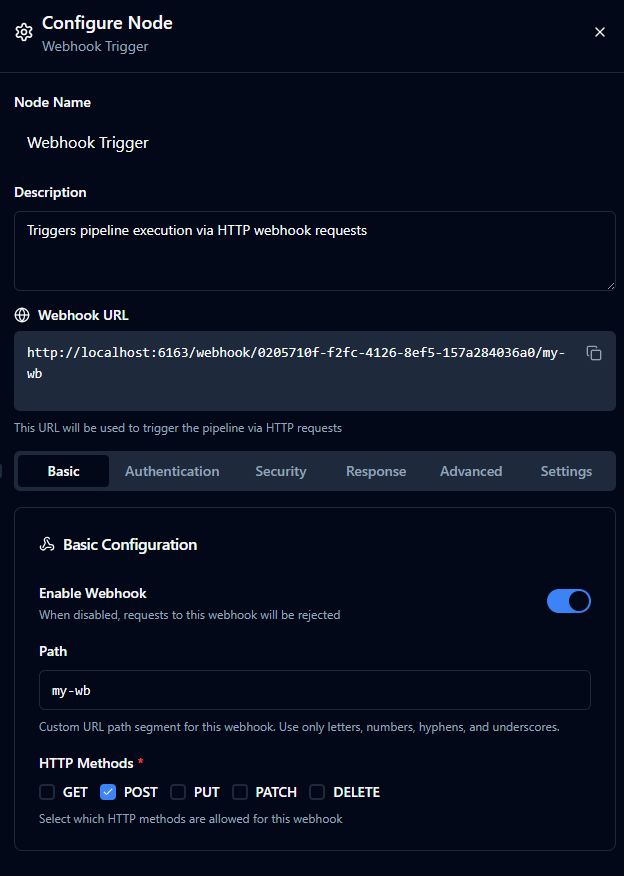This screenshot has width=624, height=876.
Task: Open the Security tab
Action: pos(281,471)
